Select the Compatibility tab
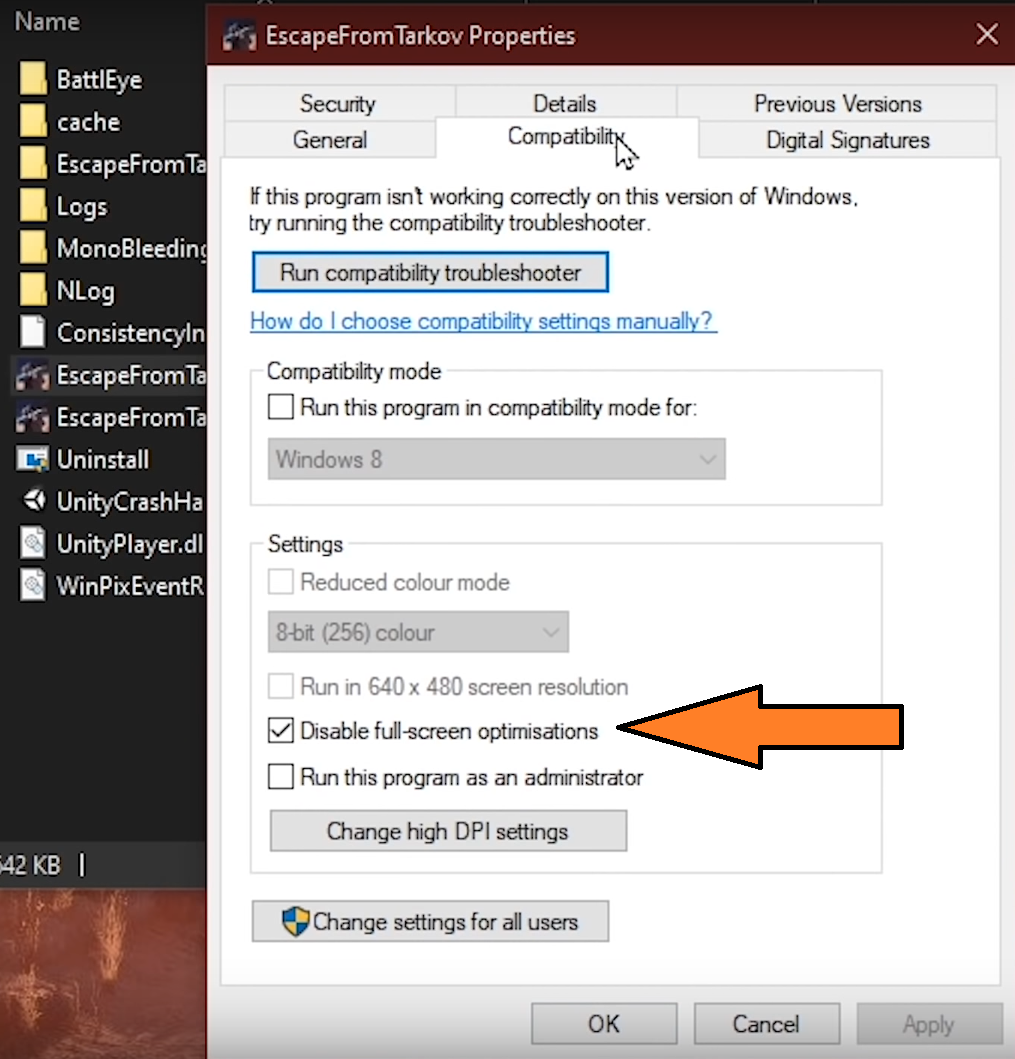1015x1059 pixels. [x=567, y=137]
